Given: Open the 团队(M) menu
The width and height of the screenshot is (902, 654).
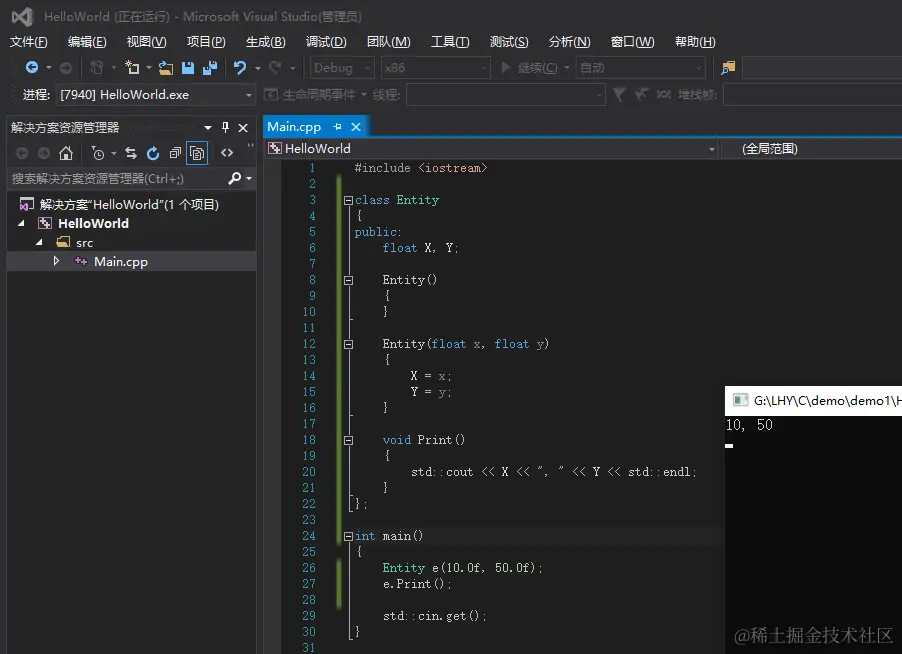Looking at the screenshot, I should pyautogui.click(x=388, y=41).
